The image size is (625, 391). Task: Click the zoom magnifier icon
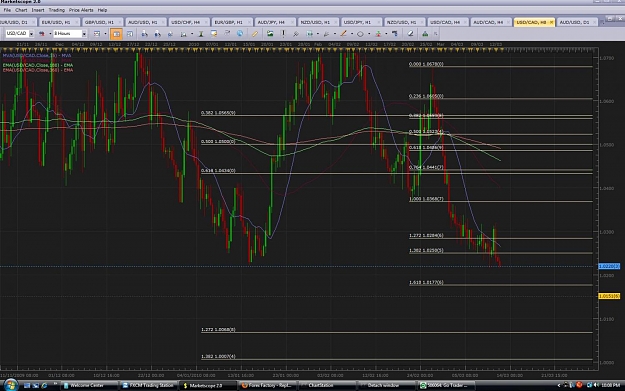click(x=296, y=33)
